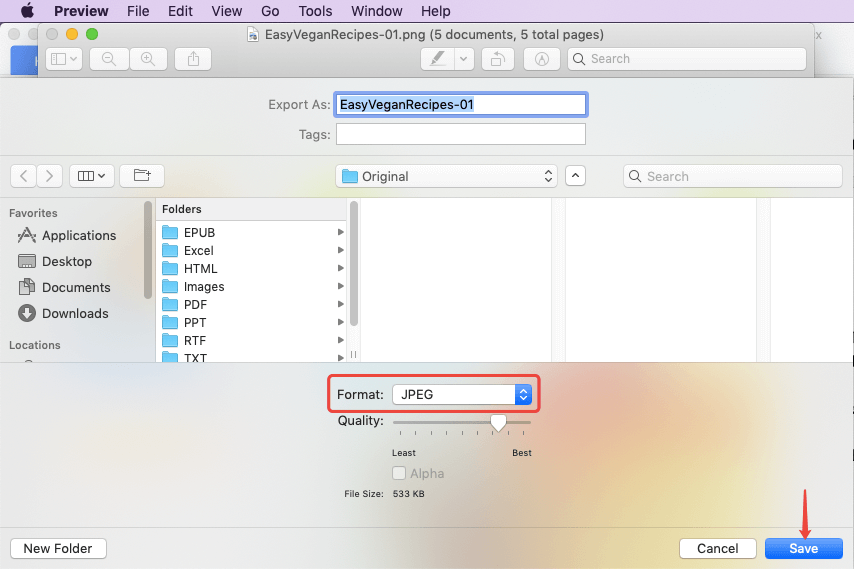Toggle the Alpha checkbox
854x569 pixels.
(399, 473)
